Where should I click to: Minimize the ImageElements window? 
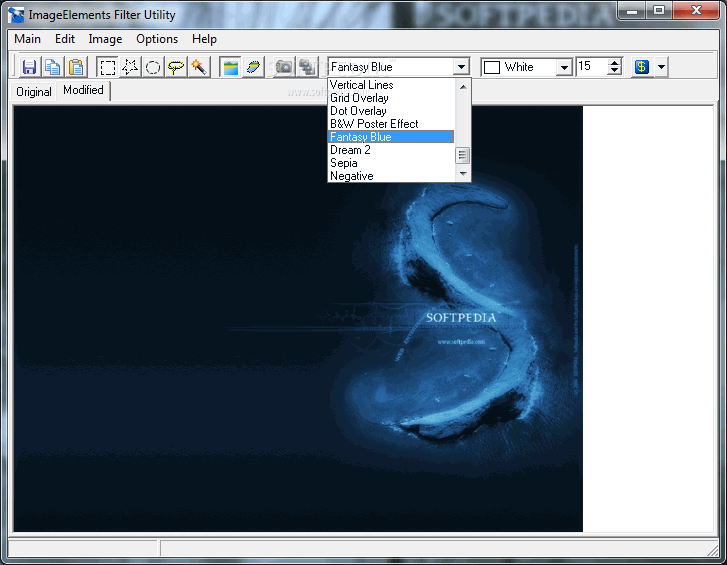click(632, 10)
